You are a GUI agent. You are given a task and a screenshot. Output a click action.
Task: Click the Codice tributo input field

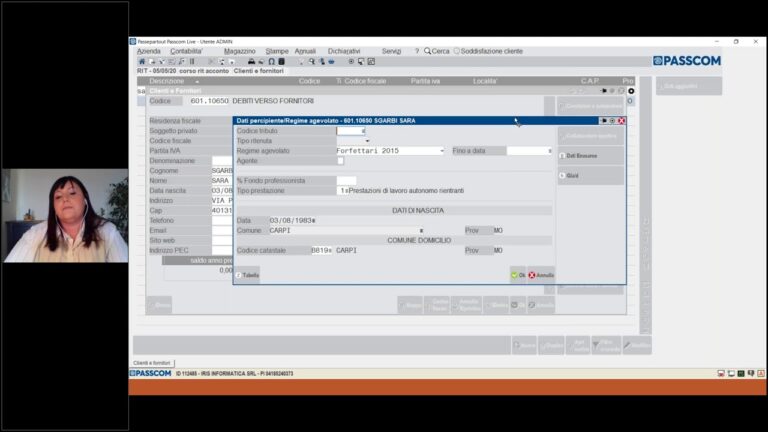coord(351,131)
